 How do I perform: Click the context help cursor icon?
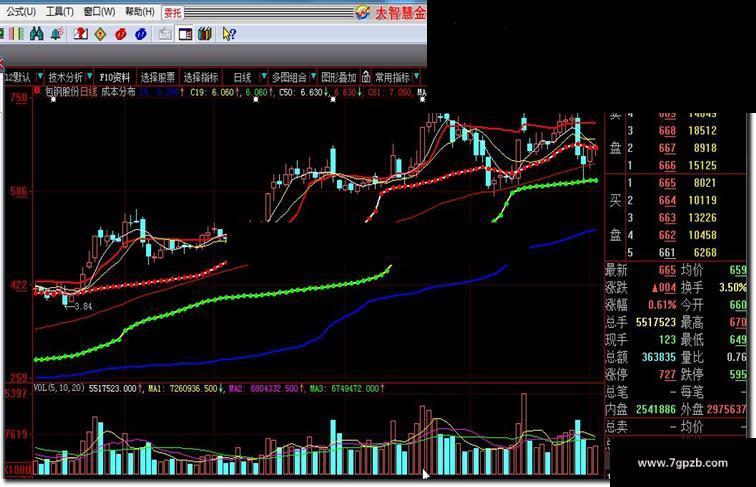coord(229,34)
